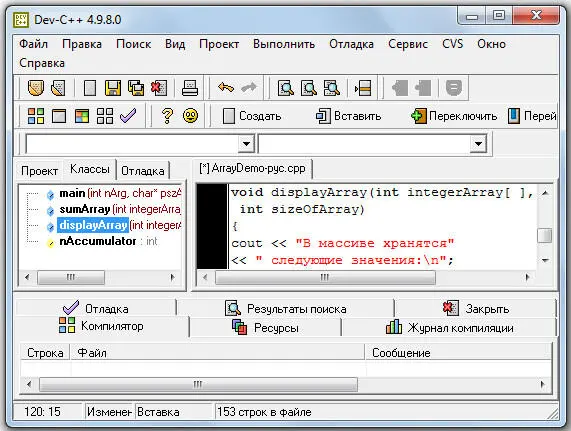Click the partially visible Перей button
The width and height of the screenshot is (571, 431).
[x=532, y=116]
